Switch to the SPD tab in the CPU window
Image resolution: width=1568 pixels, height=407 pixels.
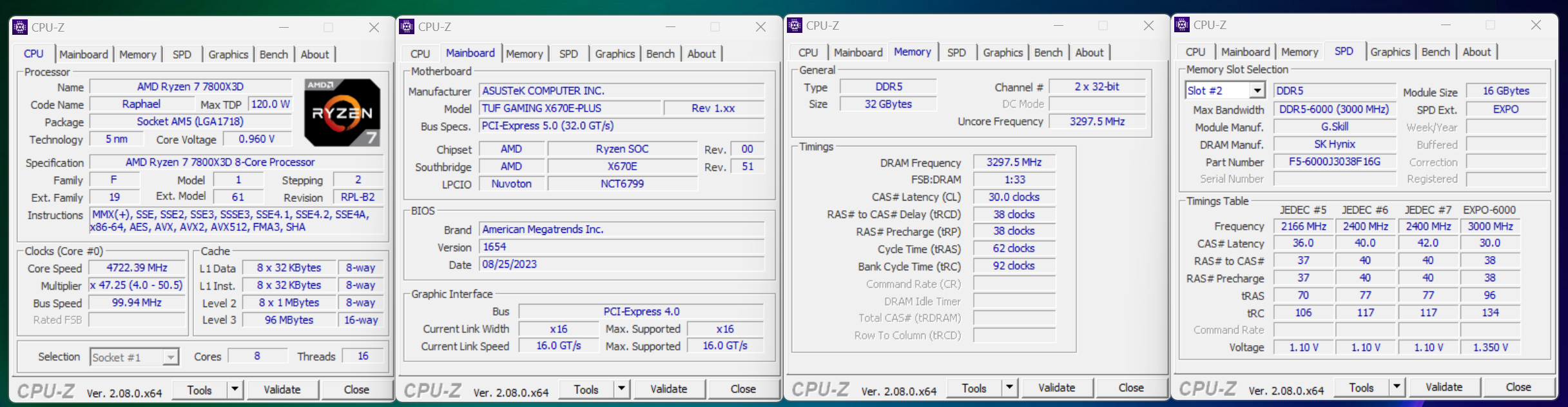pyautogui.click(x=182, y=55)
